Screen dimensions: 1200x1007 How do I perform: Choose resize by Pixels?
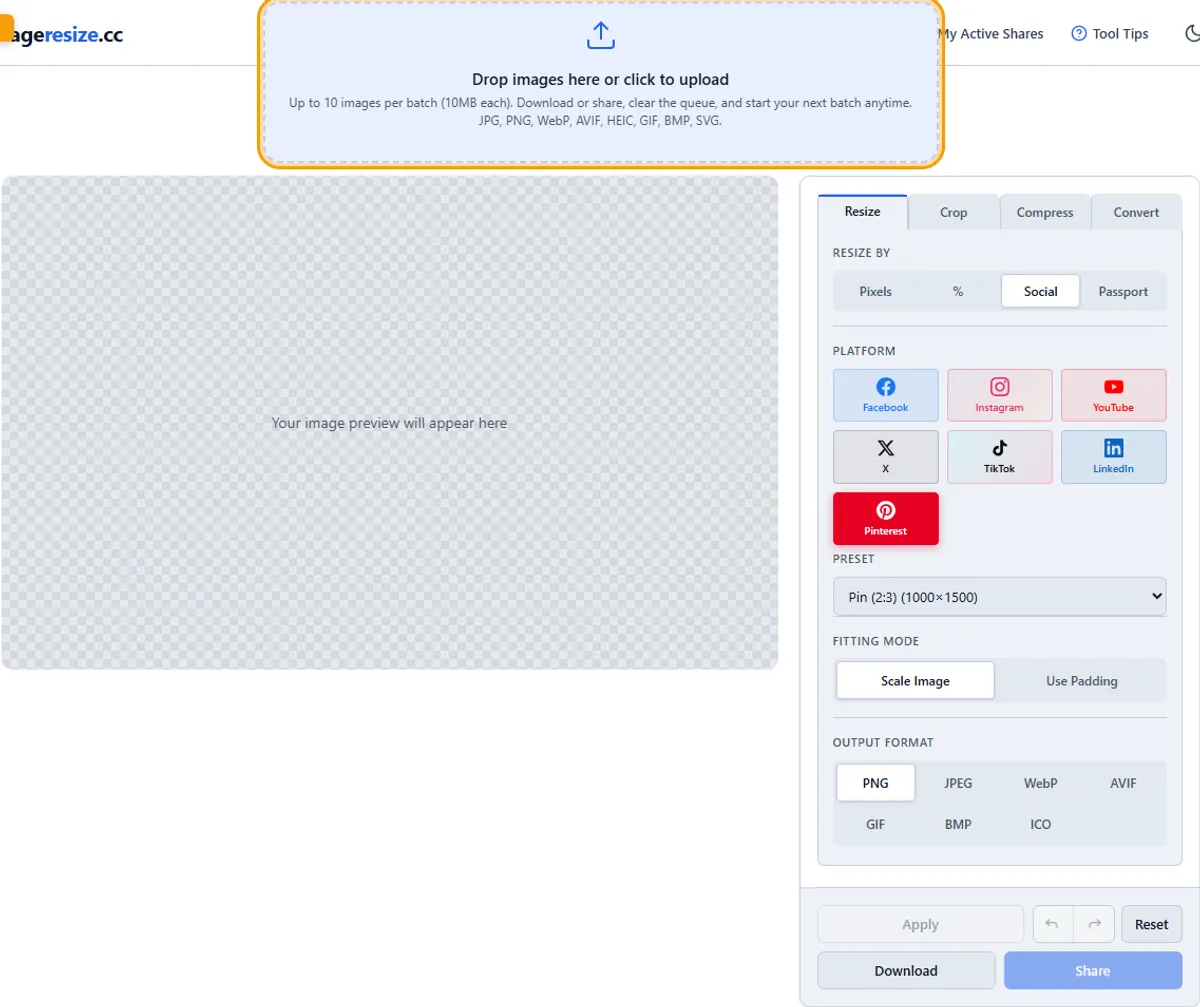(x=876, y=291)
